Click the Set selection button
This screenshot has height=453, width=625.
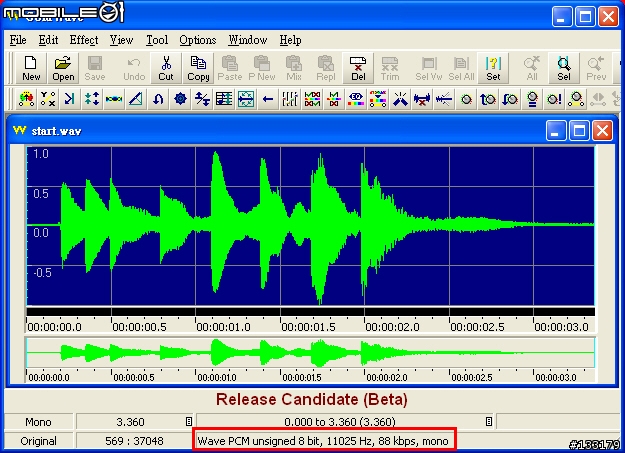coord(493,68)
